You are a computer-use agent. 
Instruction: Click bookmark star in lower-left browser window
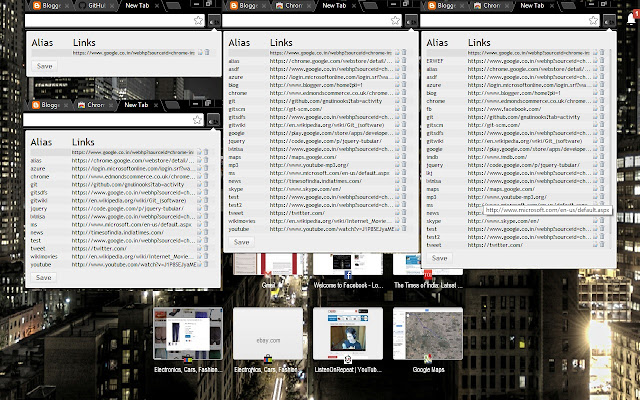click(x=197, y=120)
